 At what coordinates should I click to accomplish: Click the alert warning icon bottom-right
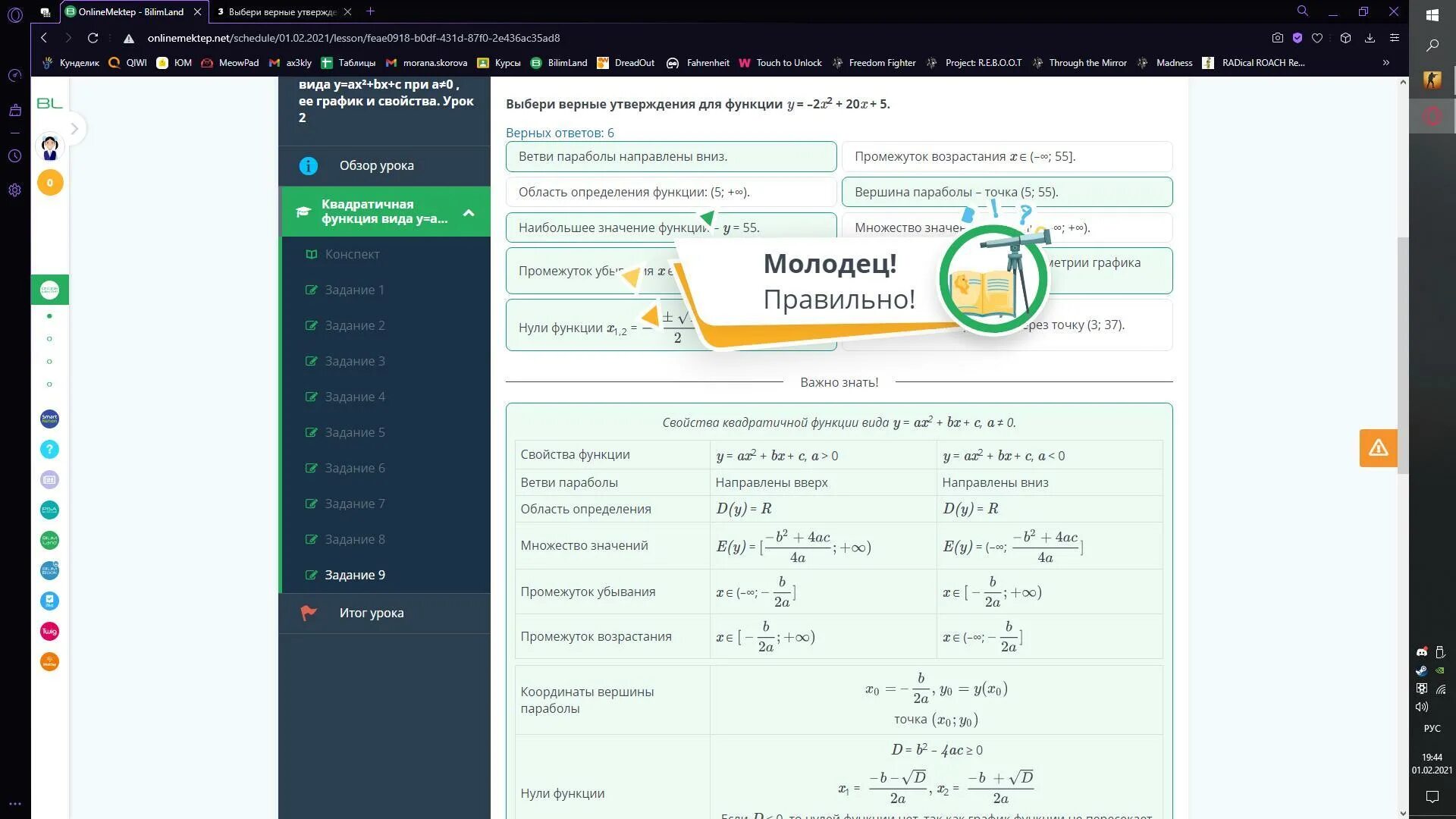(1379, 447)
